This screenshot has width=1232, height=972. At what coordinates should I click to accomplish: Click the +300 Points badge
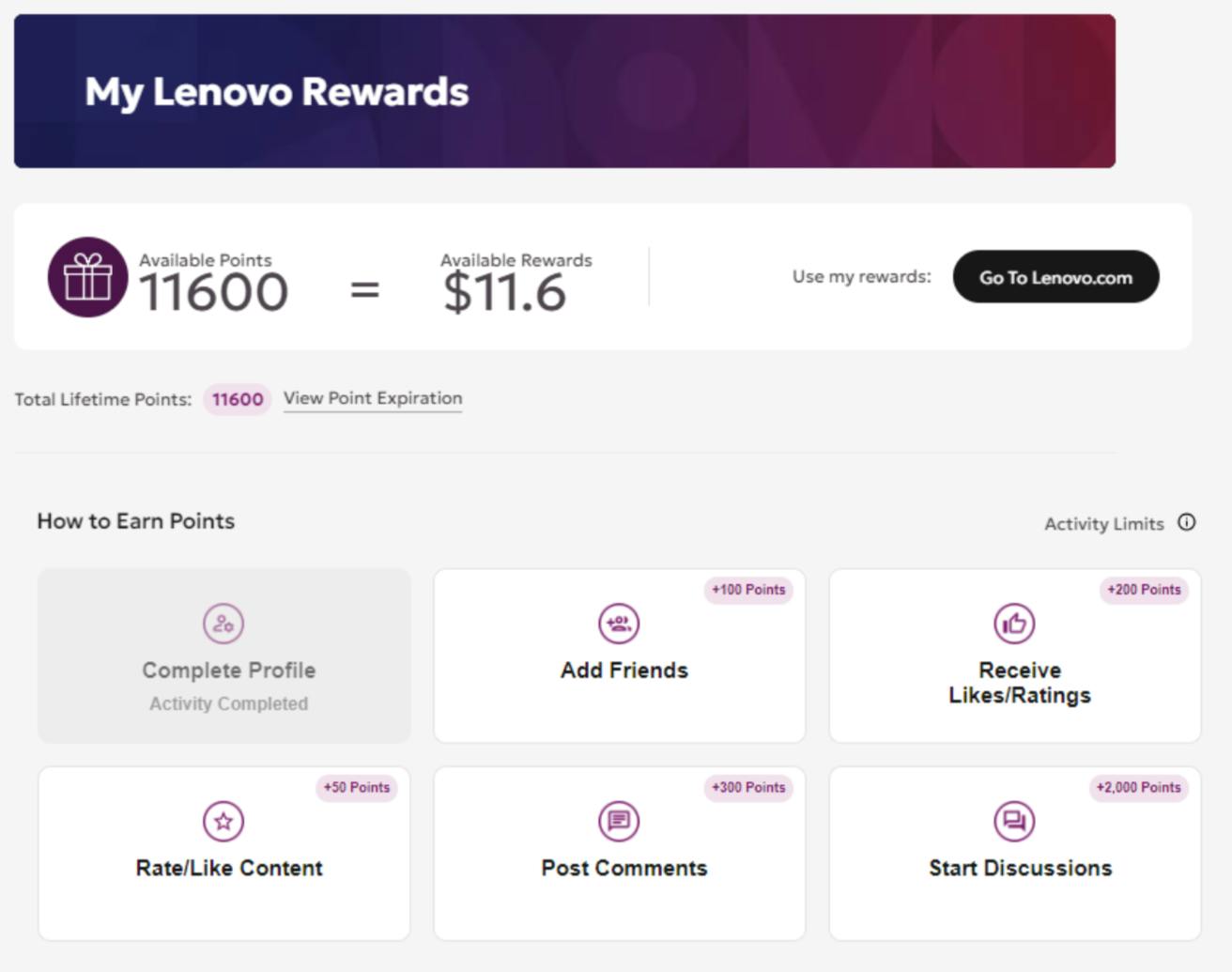(x=748, y=788)
